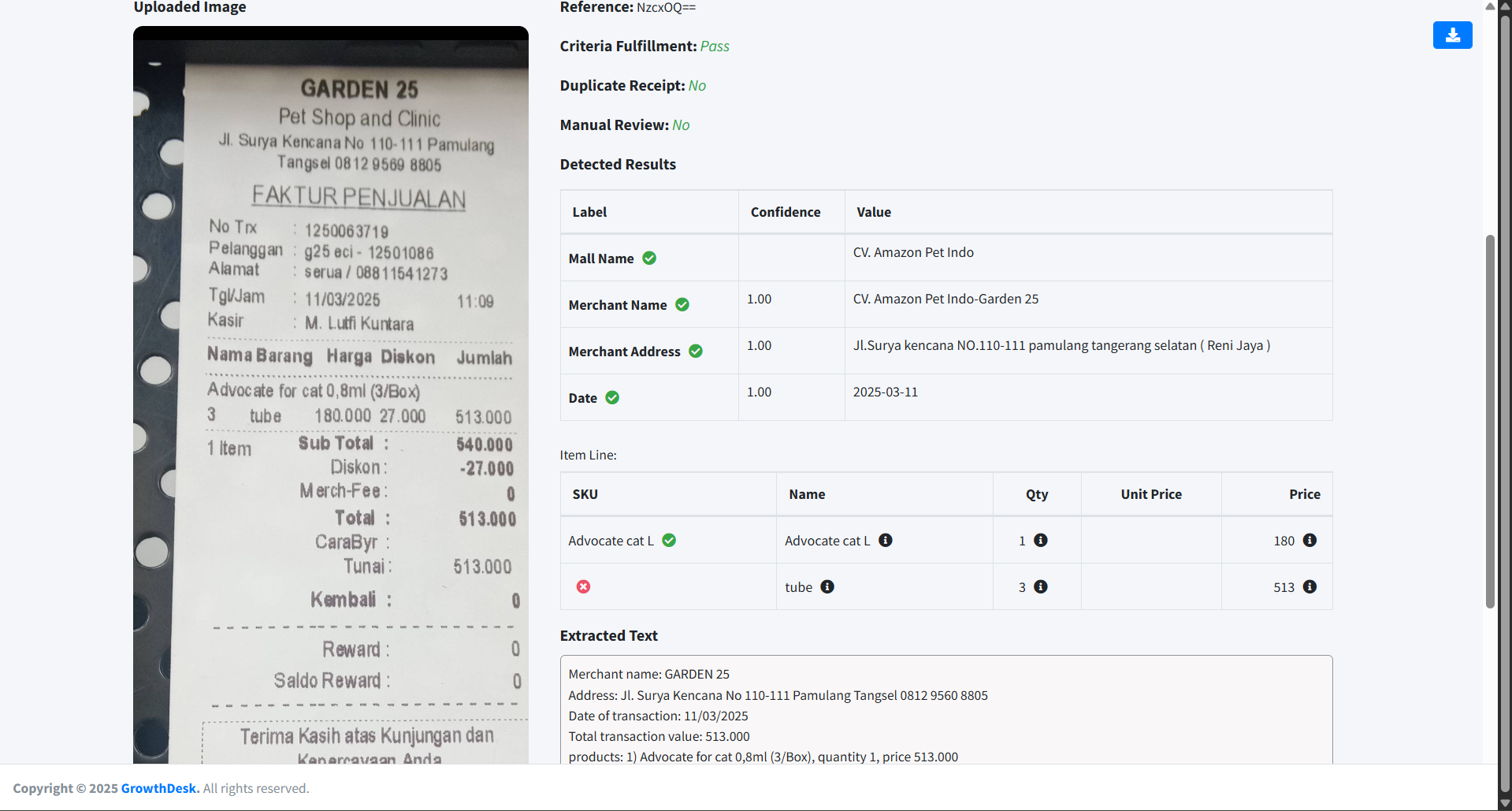Image resolution: width=1512 pixels, height=811 pixels.
Task: Click the Unit Price column header
Action: pos(1151,494)
